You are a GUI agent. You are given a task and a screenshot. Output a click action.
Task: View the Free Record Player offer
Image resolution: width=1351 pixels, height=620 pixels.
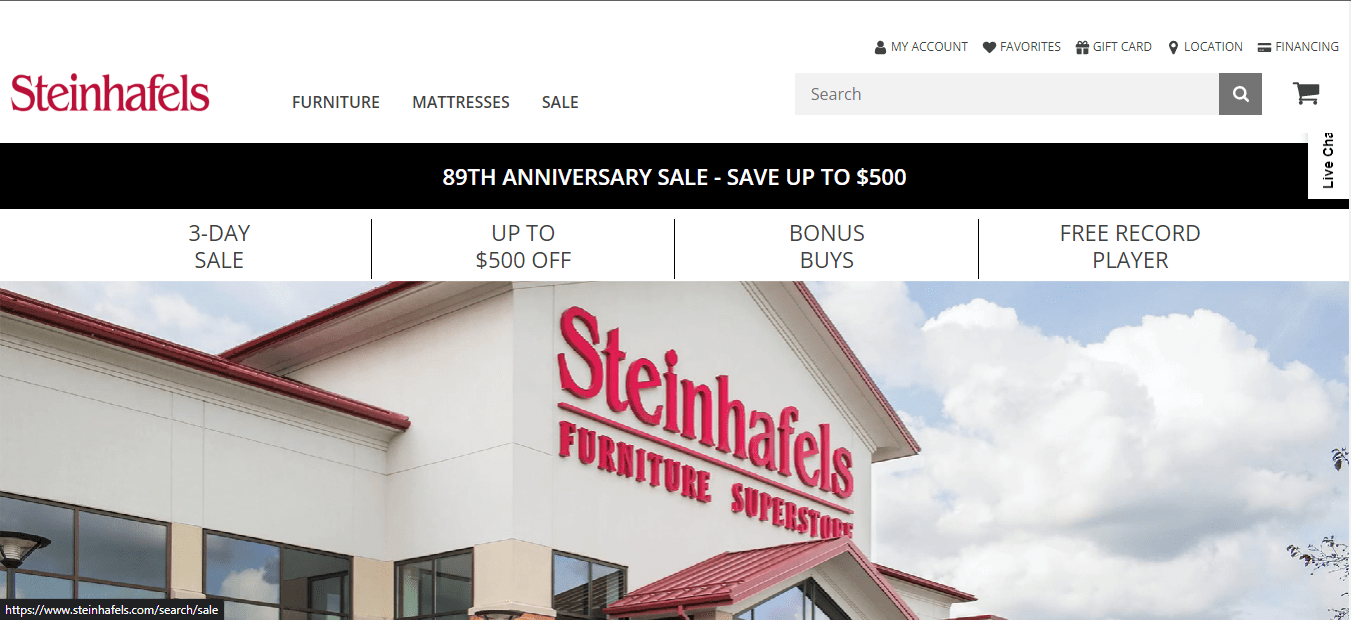pyautogui.click(x=1130, y=246)
